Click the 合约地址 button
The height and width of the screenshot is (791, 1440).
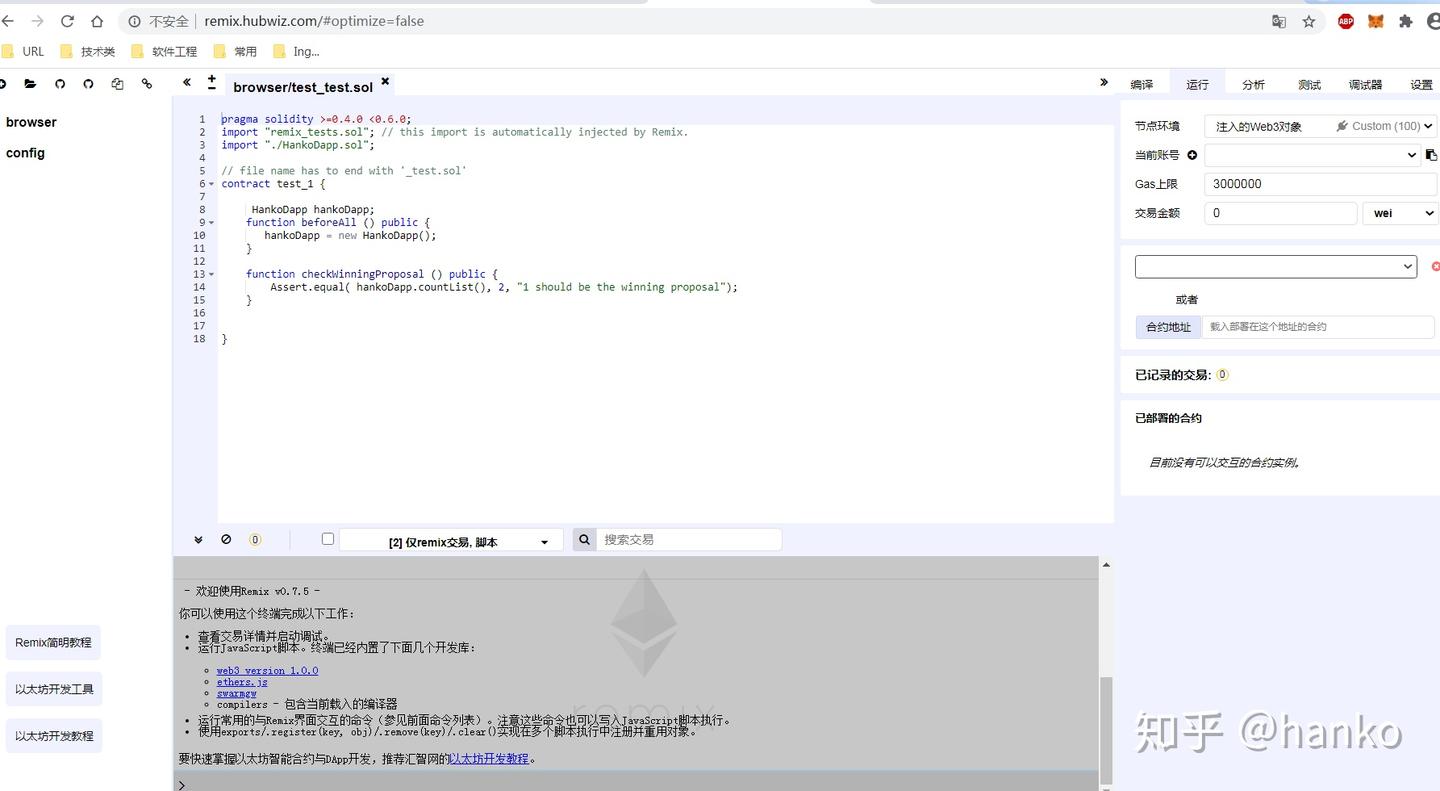point(1167,326)
